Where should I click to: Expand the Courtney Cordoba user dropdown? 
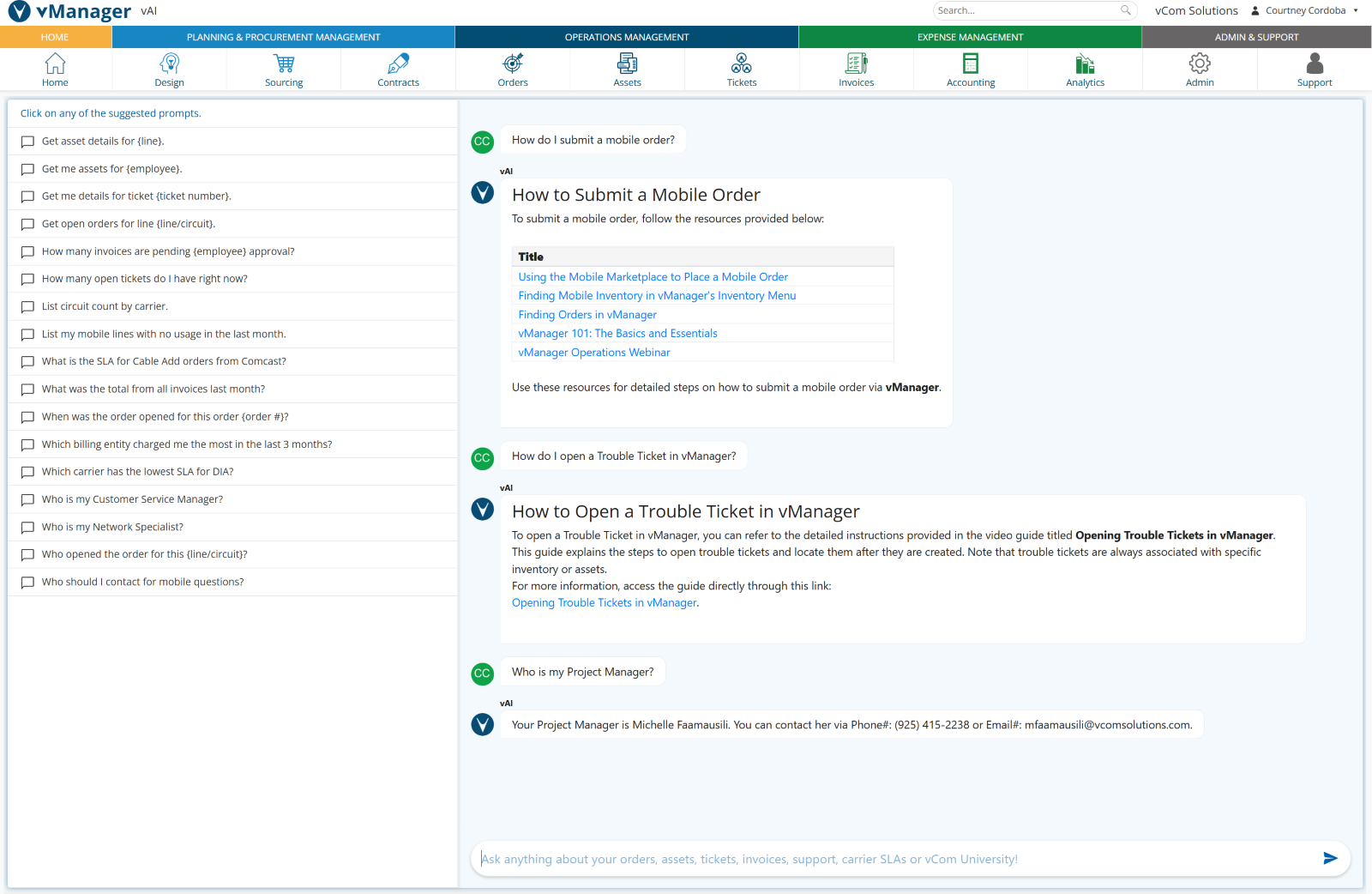point(1306,11)
